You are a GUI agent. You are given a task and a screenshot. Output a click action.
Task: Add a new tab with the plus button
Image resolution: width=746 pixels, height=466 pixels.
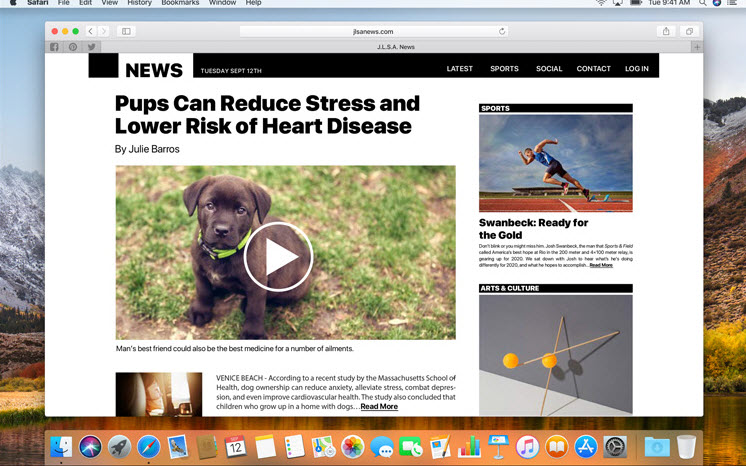coord(697,47)
